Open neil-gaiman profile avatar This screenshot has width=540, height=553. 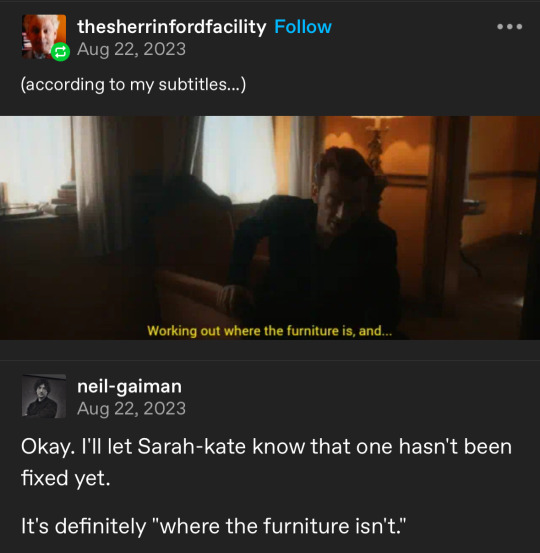click(x=44, y=396)
